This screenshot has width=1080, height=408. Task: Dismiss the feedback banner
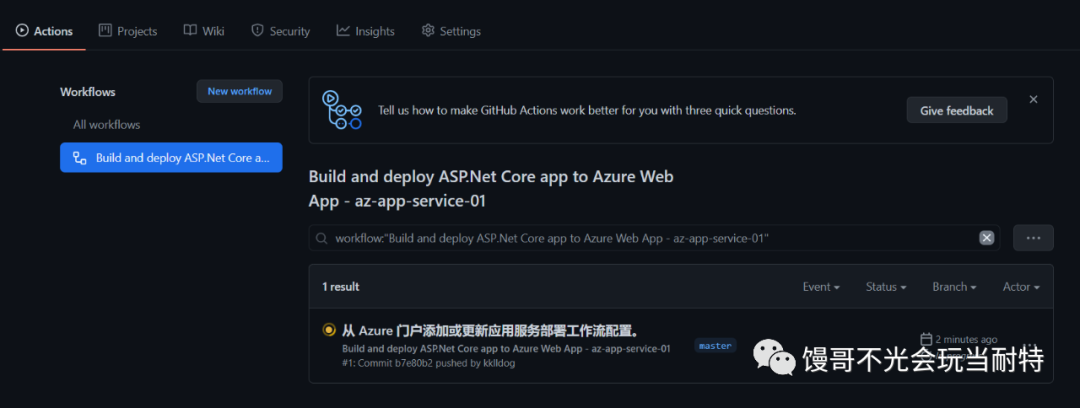(1033, 99)
